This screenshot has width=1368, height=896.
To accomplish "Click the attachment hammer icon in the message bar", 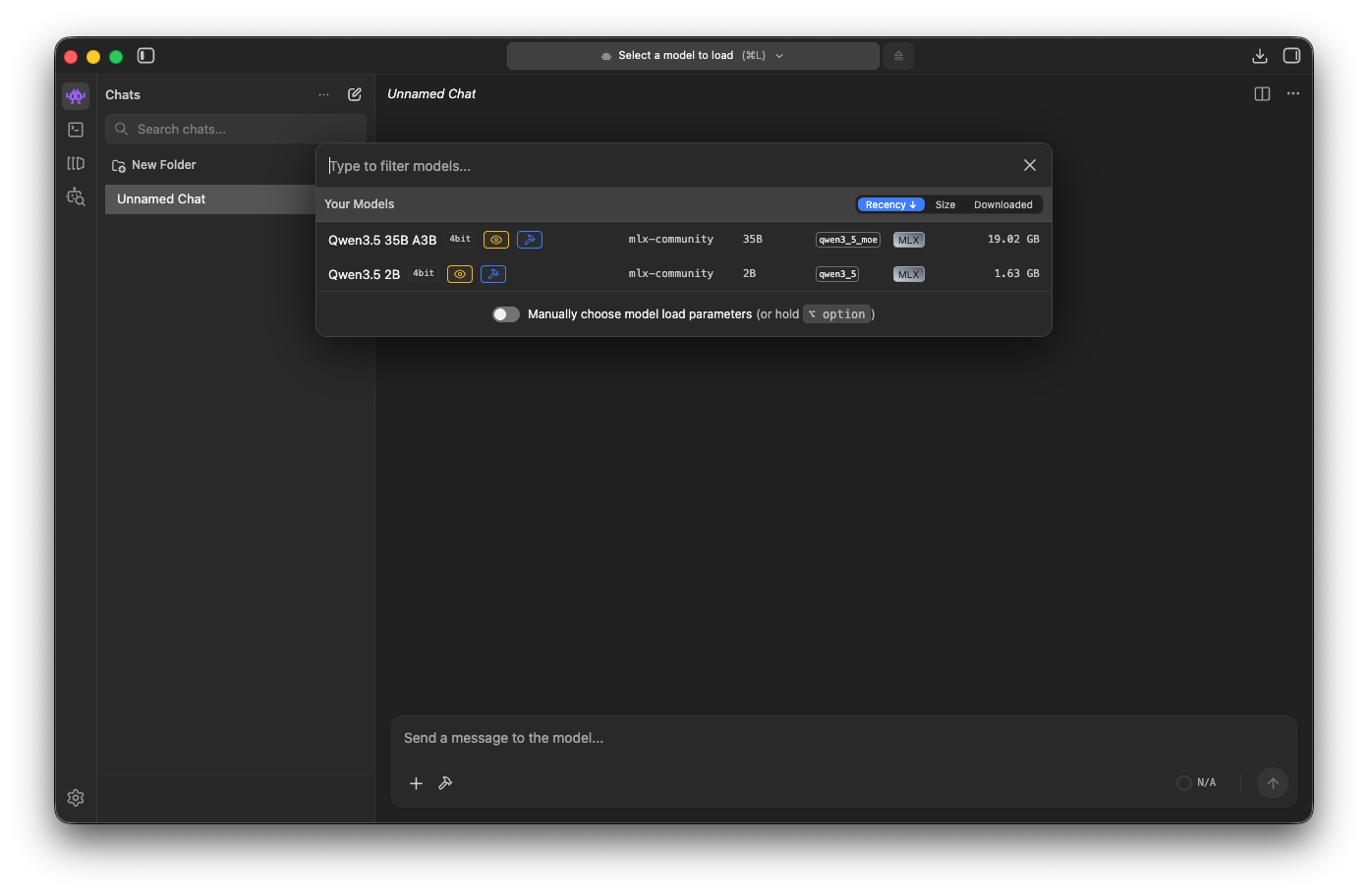I will click(x=445, y=783).
